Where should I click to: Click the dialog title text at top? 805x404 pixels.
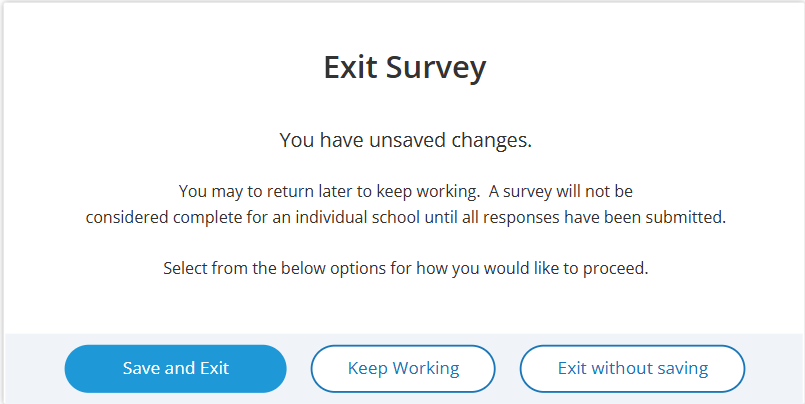coord(405,67)
